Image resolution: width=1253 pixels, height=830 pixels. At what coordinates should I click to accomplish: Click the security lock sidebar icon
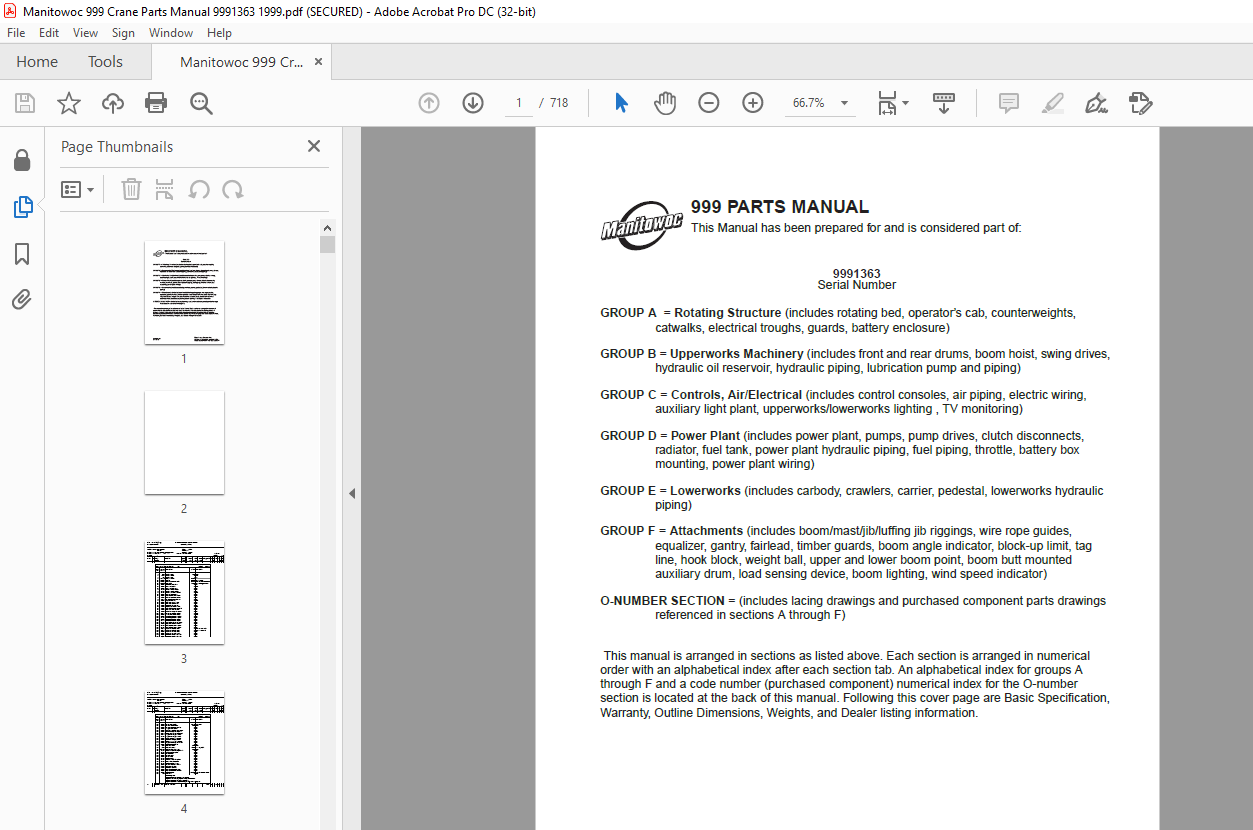click(22, 161)
